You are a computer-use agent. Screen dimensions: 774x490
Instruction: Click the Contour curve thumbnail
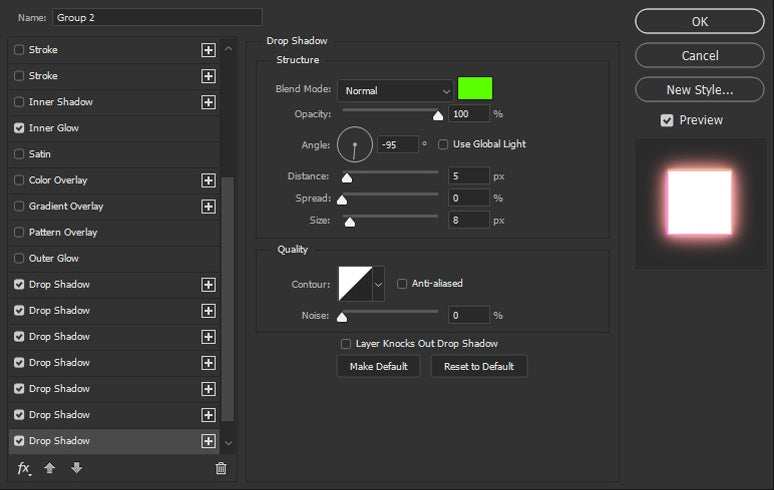point(355,284)
